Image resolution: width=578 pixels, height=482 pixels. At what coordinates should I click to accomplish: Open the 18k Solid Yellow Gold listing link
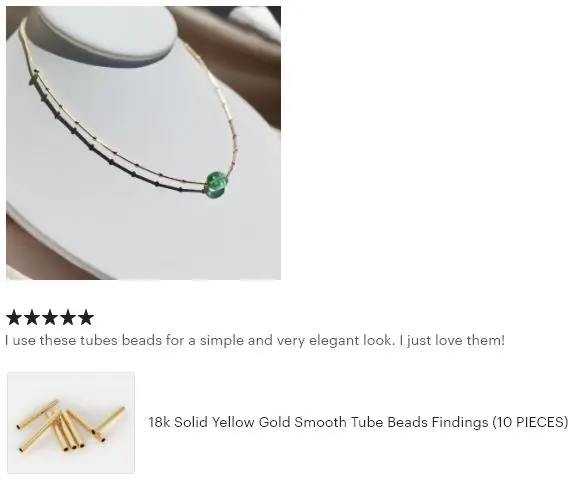point(358,422)
